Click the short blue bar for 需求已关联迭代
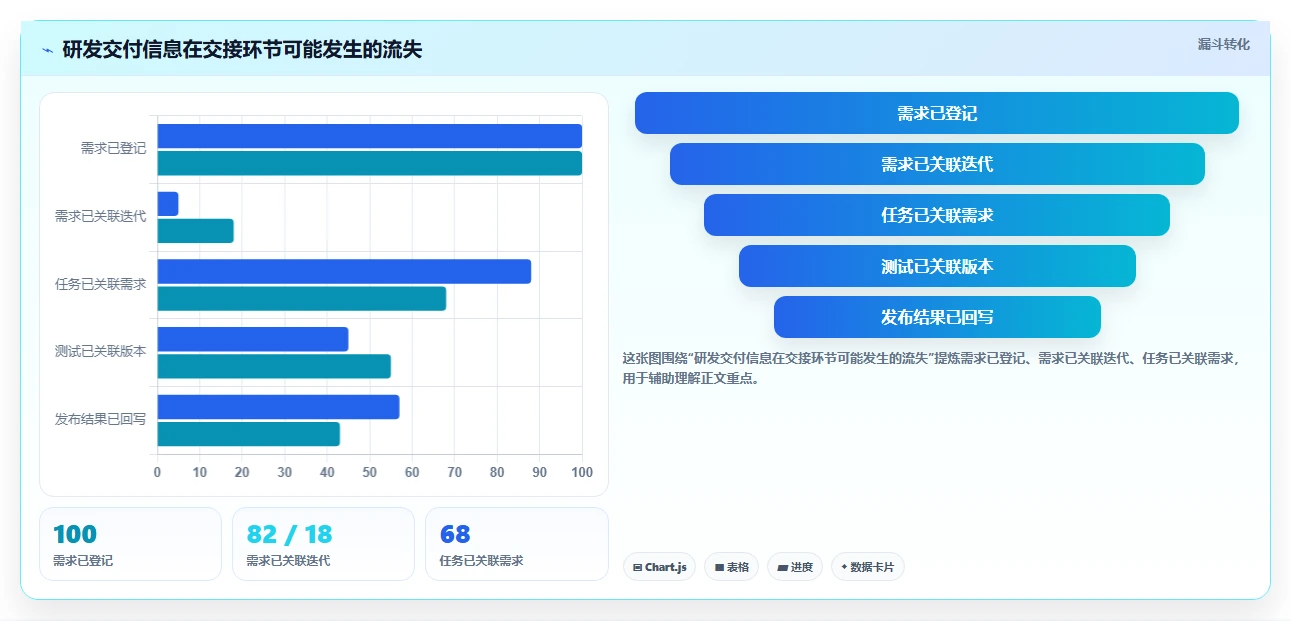The width and height of the screenshot is (1291, 621). [167, 204]
